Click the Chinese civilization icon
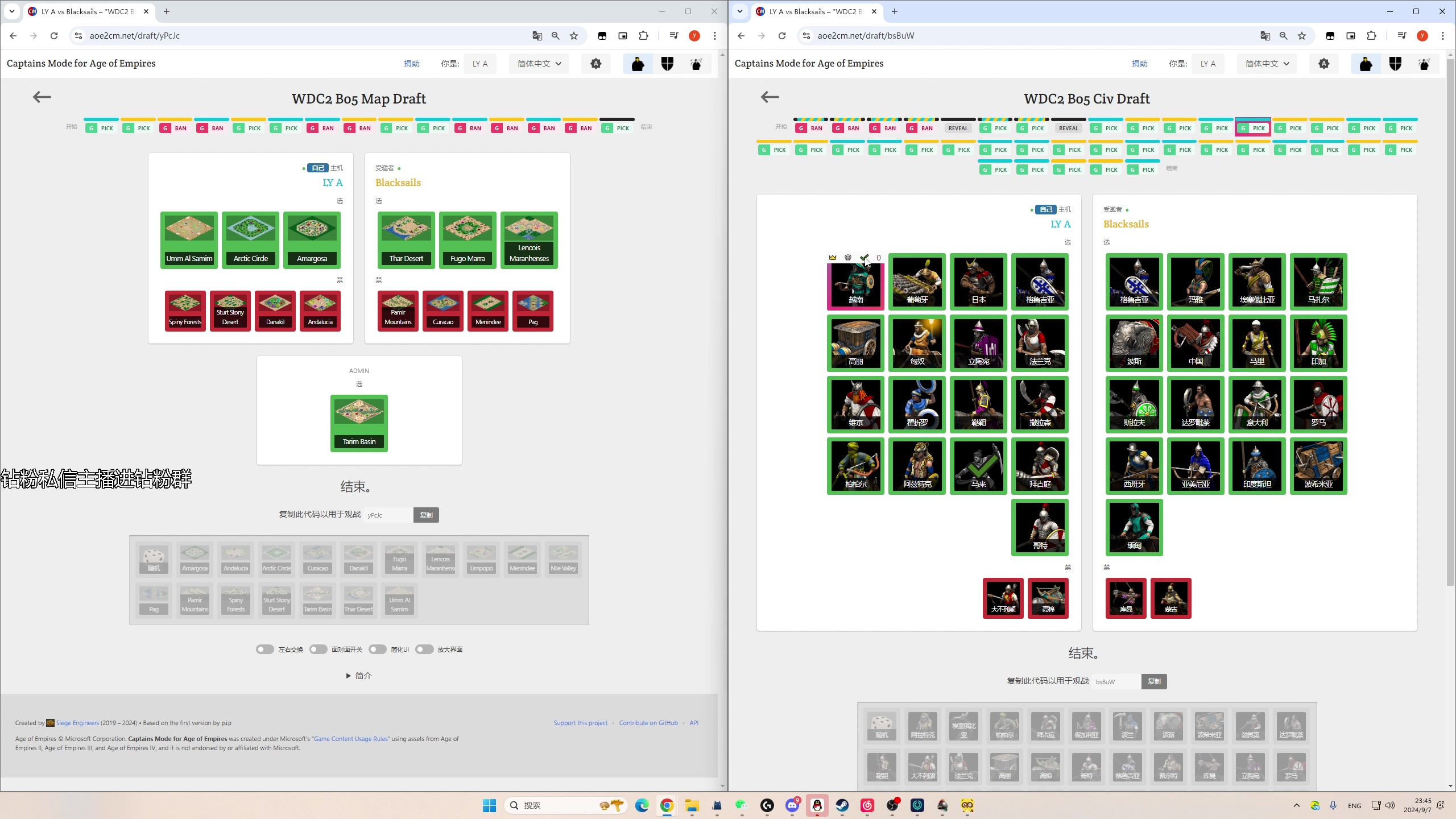This screenshot has height=819, width=1456. coord(1196,342)
